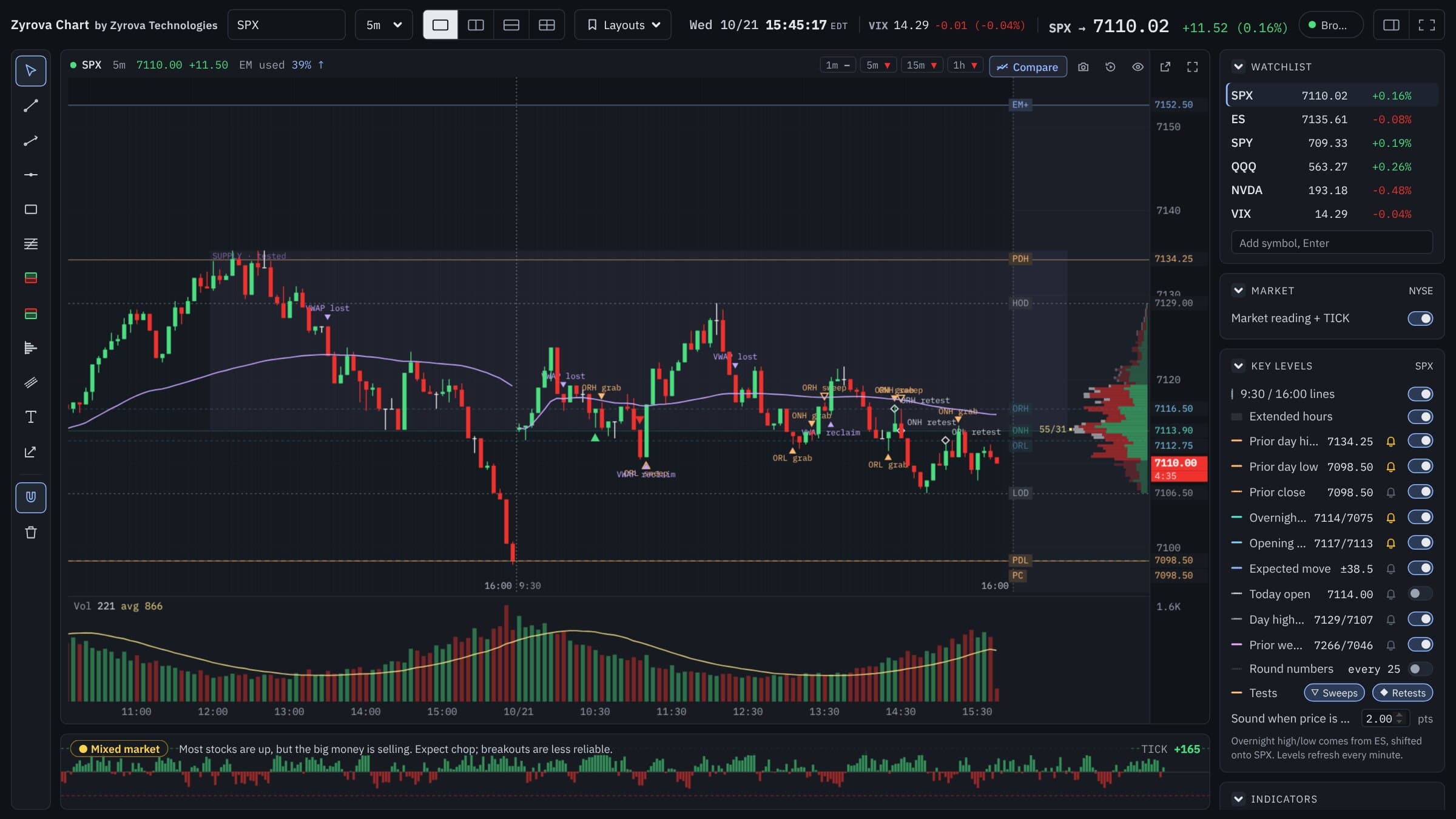Toggle Extended hours switch
The width and height of the screenshot is (1456, 819).
pos(1420,417)
